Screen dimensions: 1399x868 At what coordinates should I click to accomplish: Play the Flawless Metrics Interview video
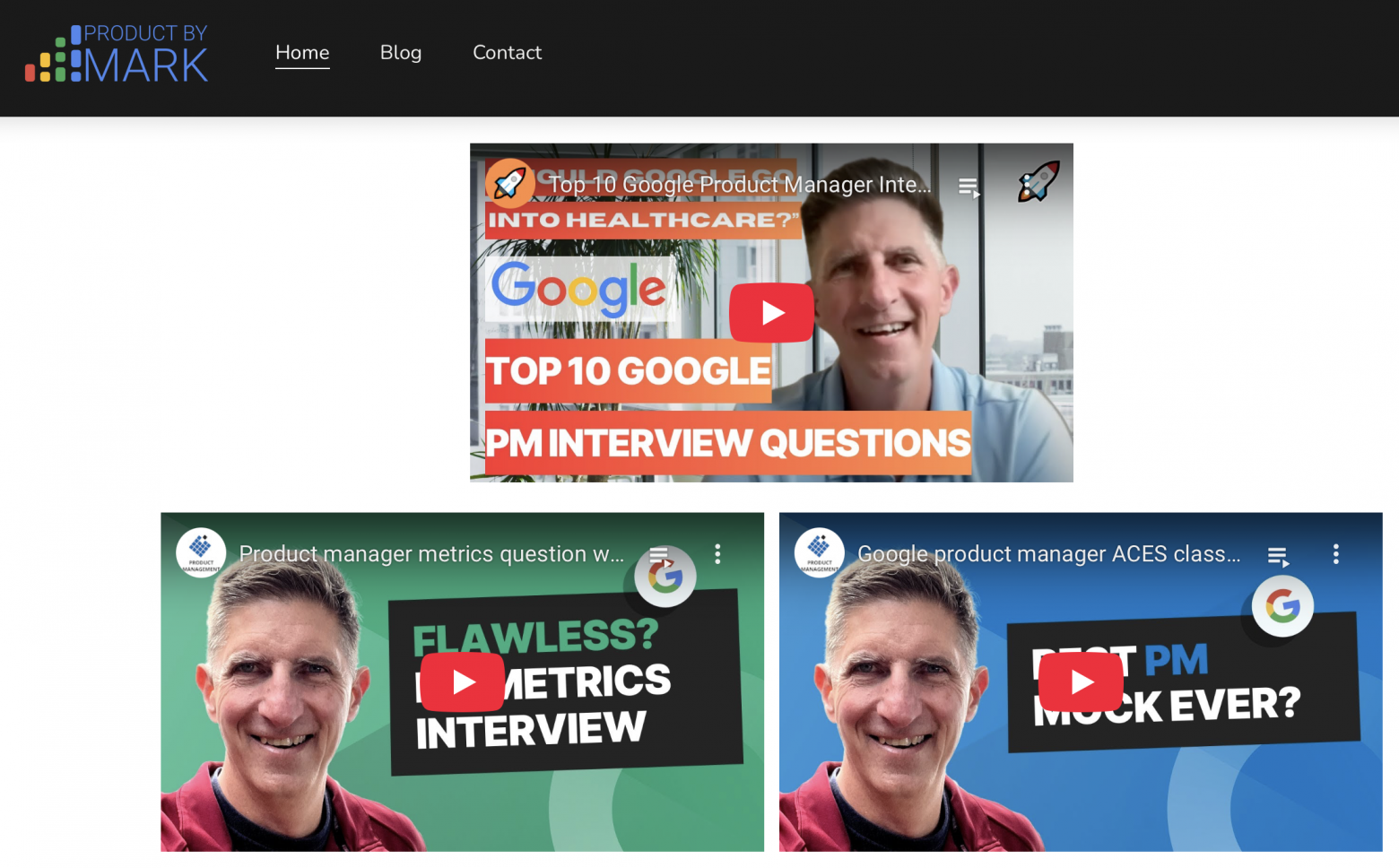point(463,682)
